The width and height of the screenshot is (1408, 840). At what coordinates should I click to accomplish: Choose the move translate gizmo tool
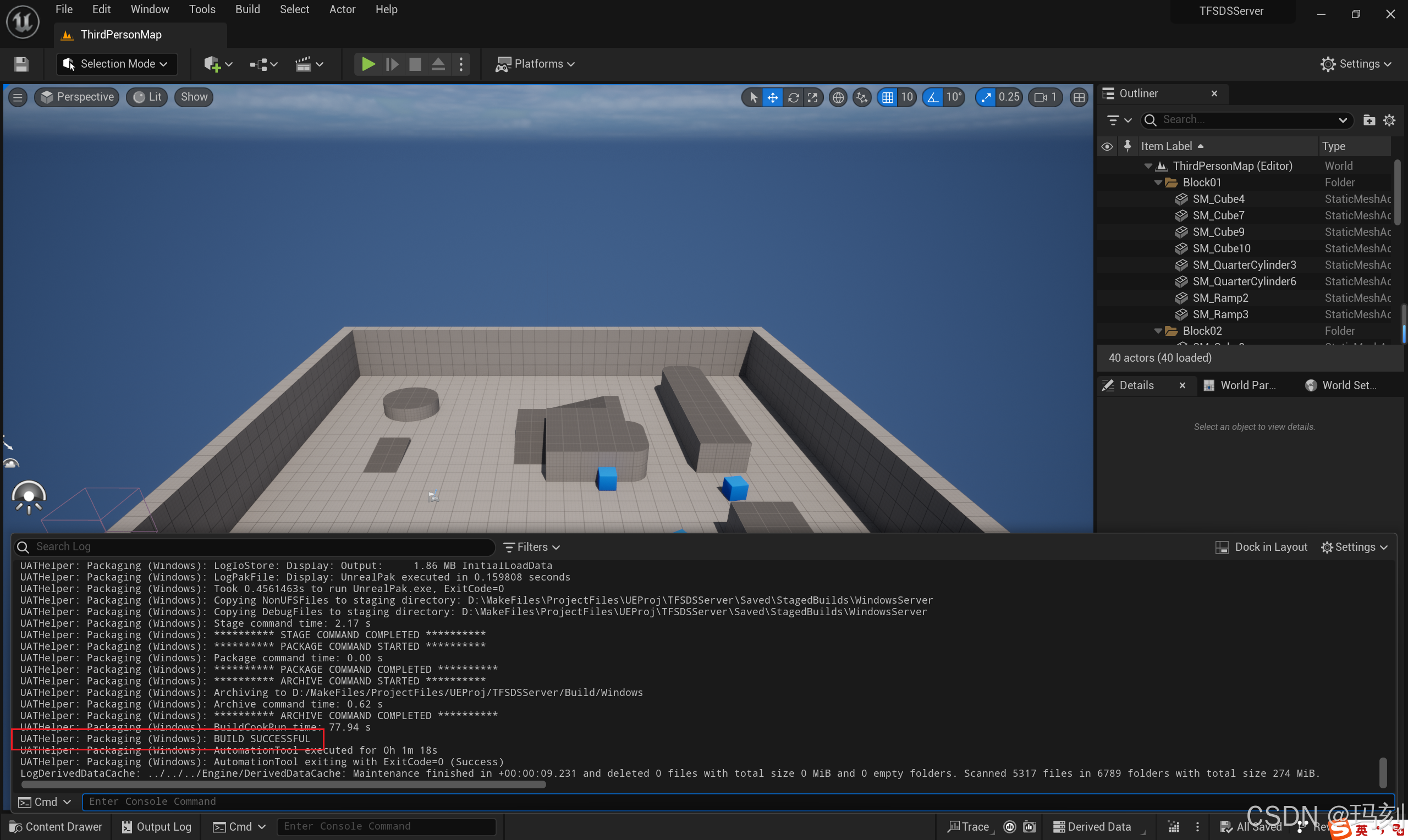(x=773, y=97)
